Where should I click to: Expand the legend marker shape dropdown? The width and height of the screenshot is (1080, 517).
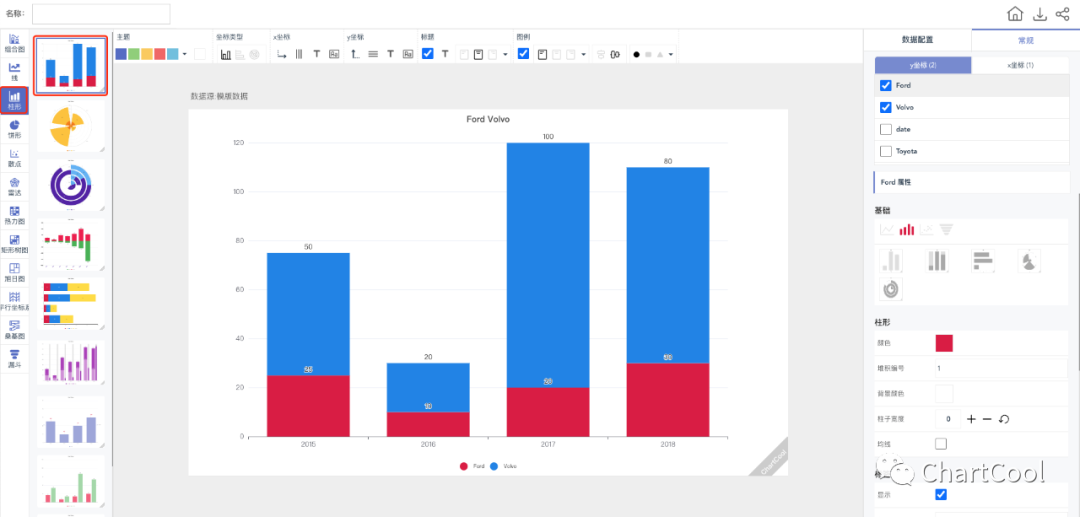(x=671, y=54)
